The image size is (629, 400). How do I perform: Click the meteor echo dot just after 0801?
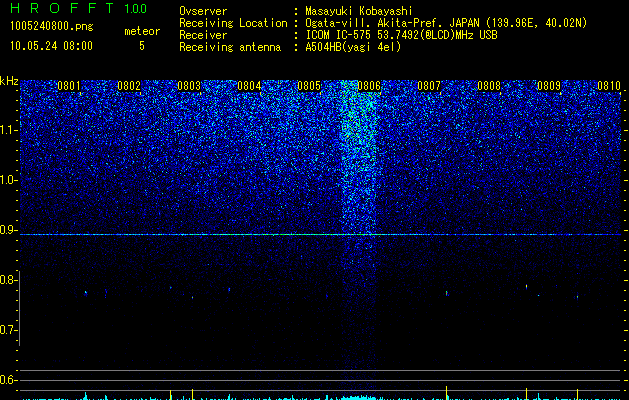point(85,292)
